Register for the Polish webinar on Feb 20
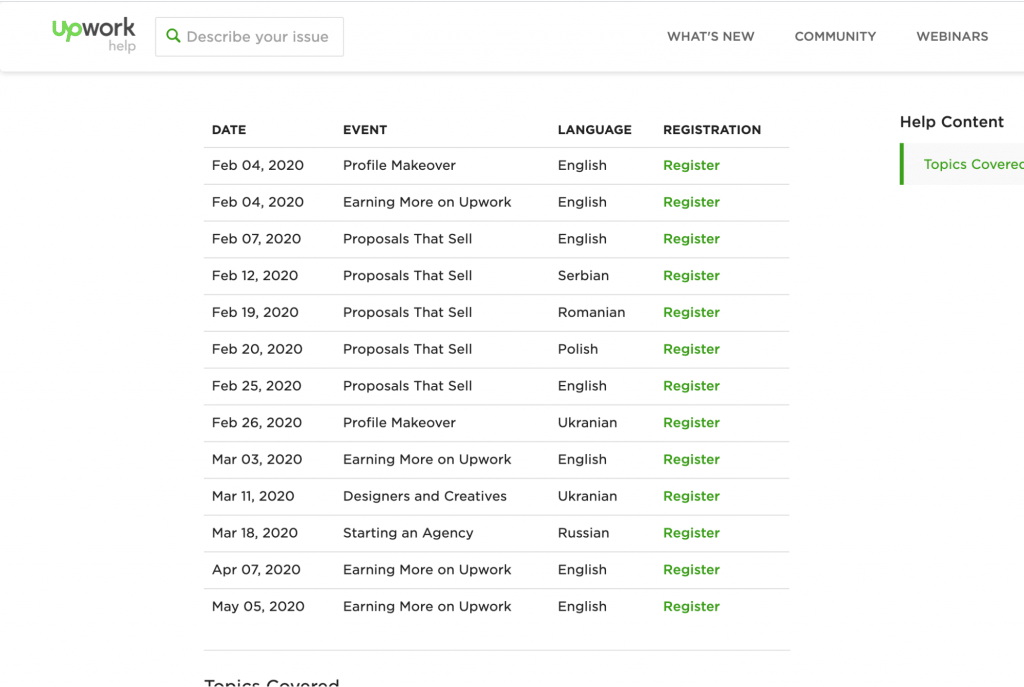Viewport: 1024px width, 687px height. (x=691, y=349)
